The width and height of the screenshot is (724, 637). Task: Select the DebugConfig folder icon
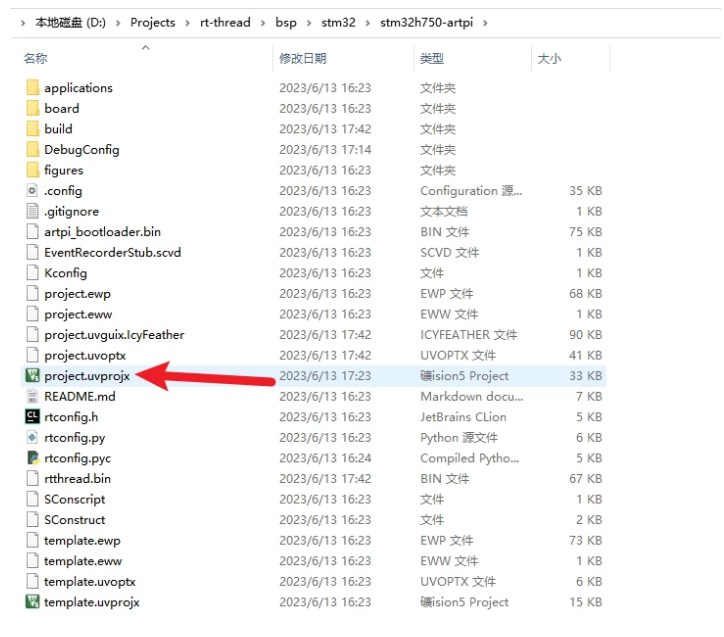tap(32, 150)
